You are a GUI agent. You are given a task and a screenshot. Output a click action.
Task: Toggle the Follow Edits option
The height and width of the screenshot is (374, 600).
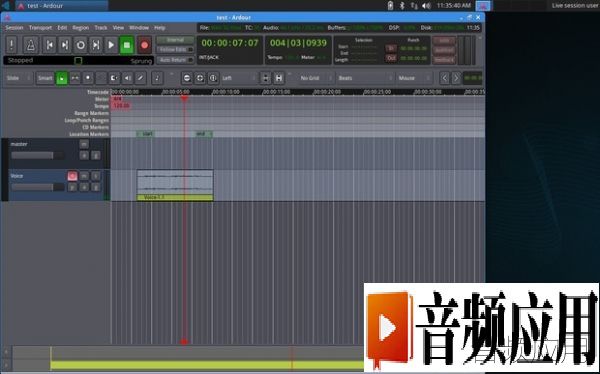coord(175,50)
